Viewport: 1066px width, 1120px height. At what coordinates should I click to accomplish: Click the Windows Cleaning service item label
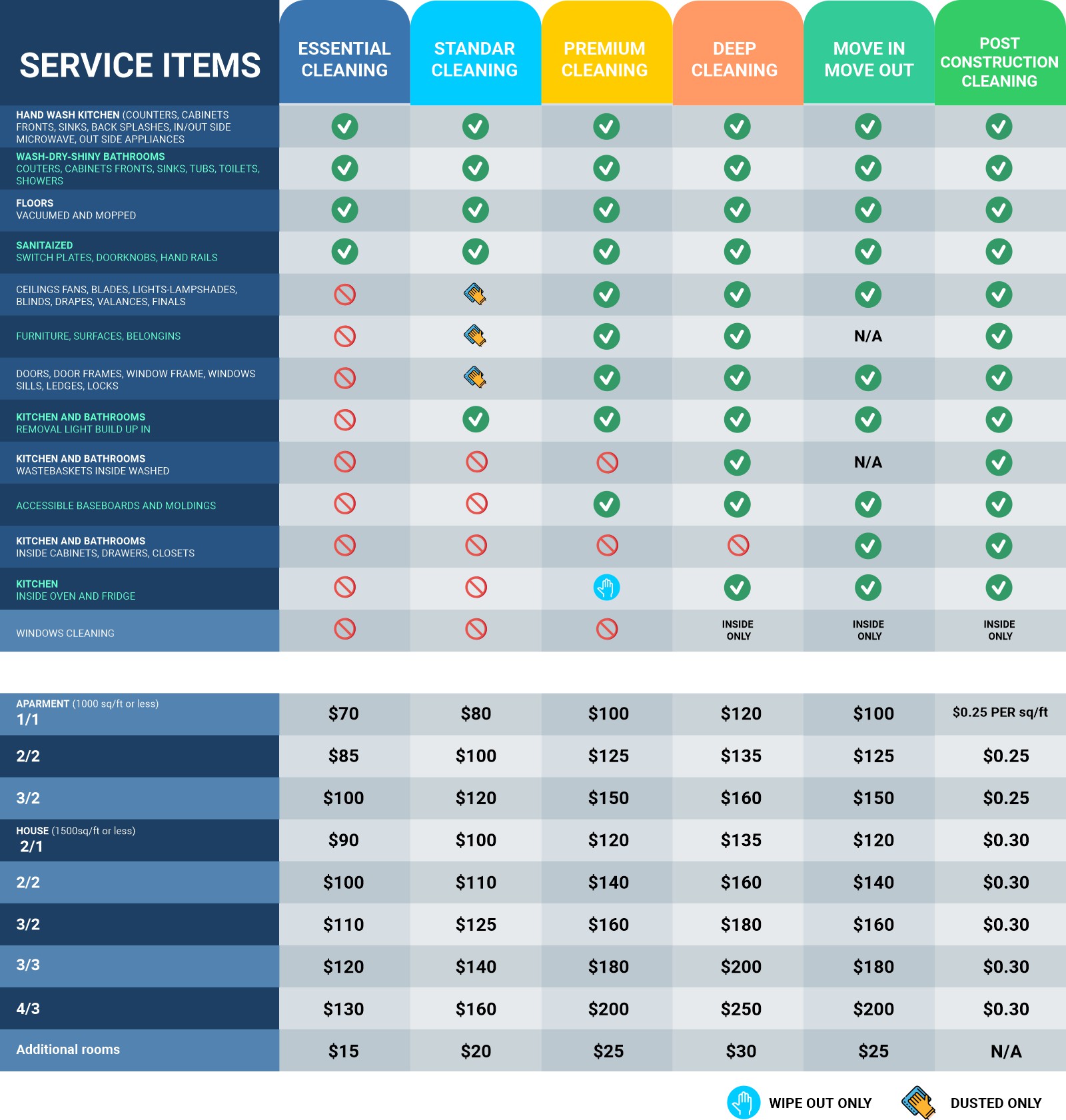65,634
